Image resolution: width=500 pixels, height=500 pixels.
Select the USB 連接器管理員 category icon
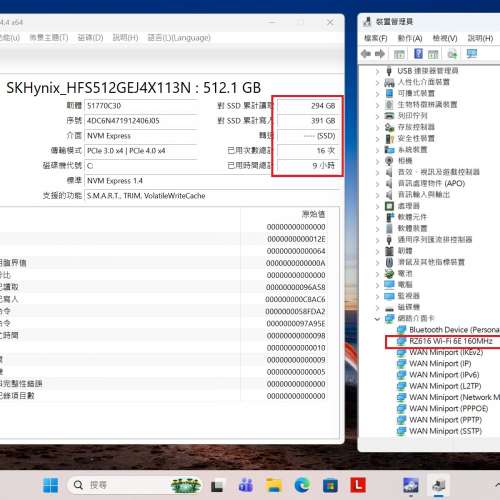[389, 71]
